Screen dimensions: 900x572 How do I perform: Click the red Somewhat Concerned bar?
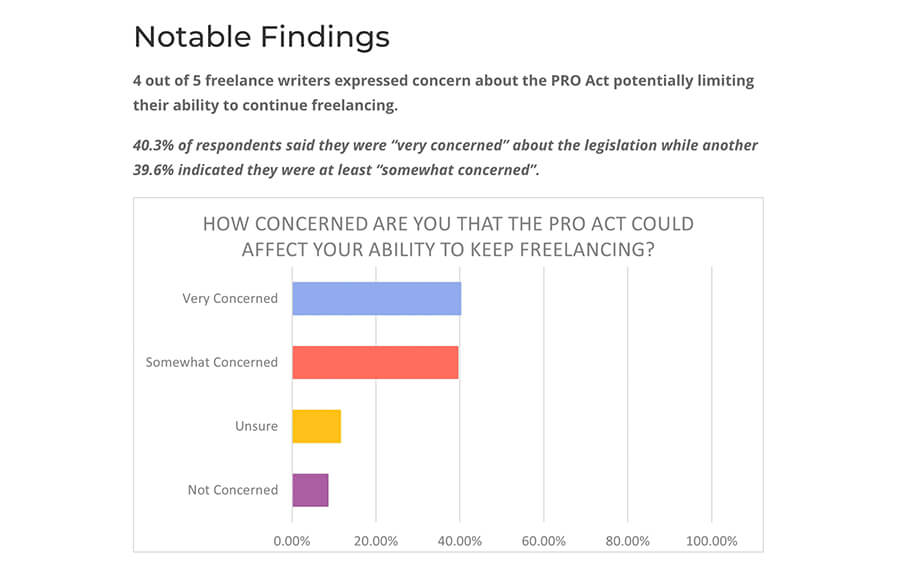(375, 362)
